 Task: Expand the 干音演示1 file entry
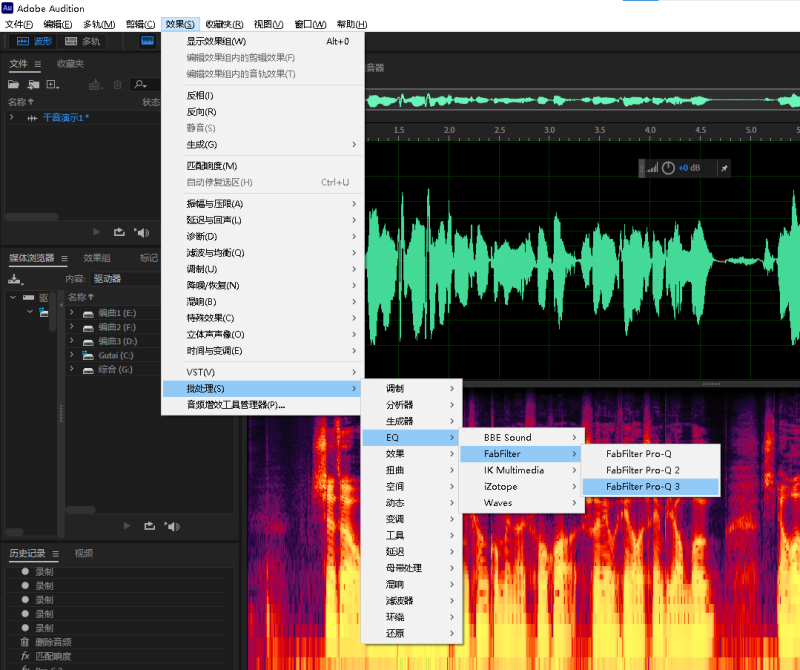point(12,118)
